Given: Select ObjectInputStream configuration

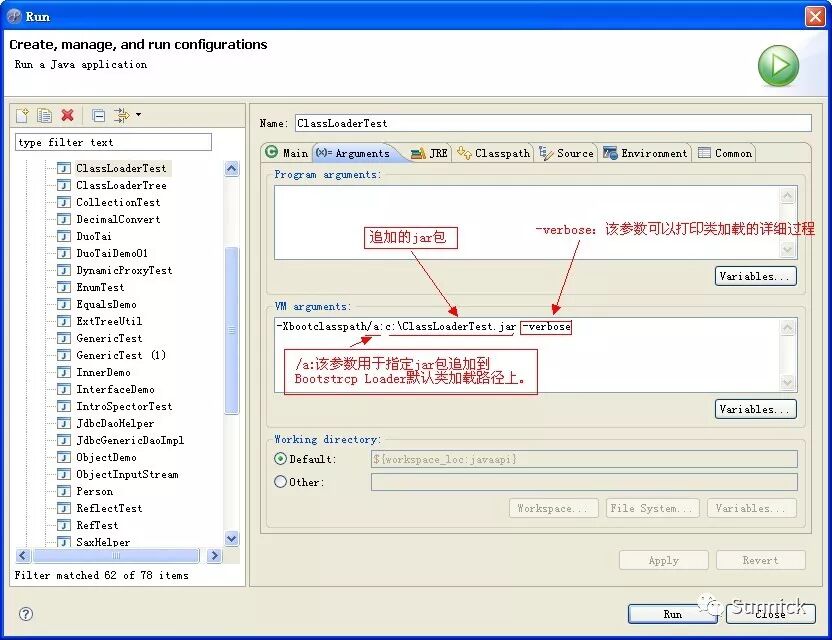Looking at the screenshot, I should click(127, 474).
